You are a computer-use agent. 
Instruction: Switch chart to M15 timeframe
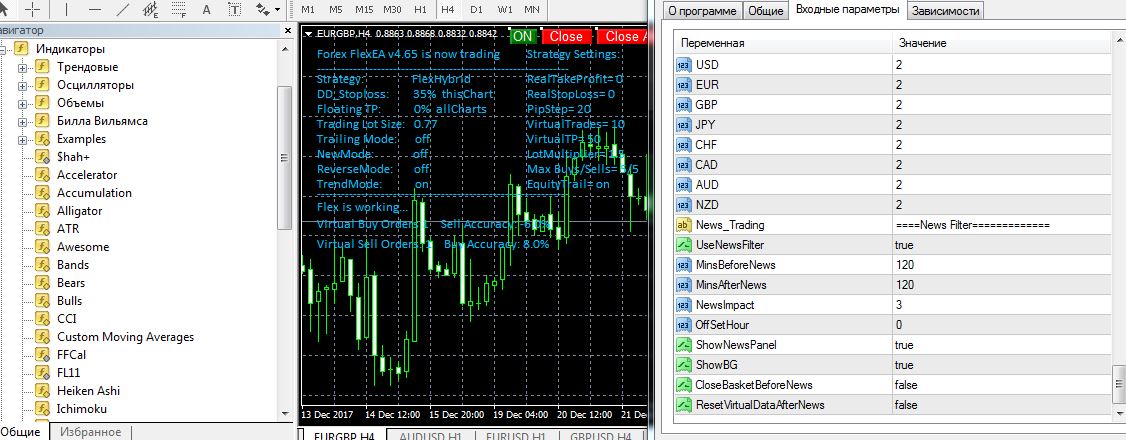[364, 9]
